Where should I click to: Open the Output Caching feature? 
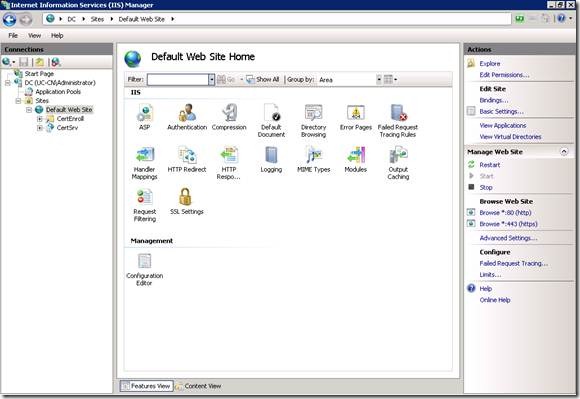tap(398, 163)
